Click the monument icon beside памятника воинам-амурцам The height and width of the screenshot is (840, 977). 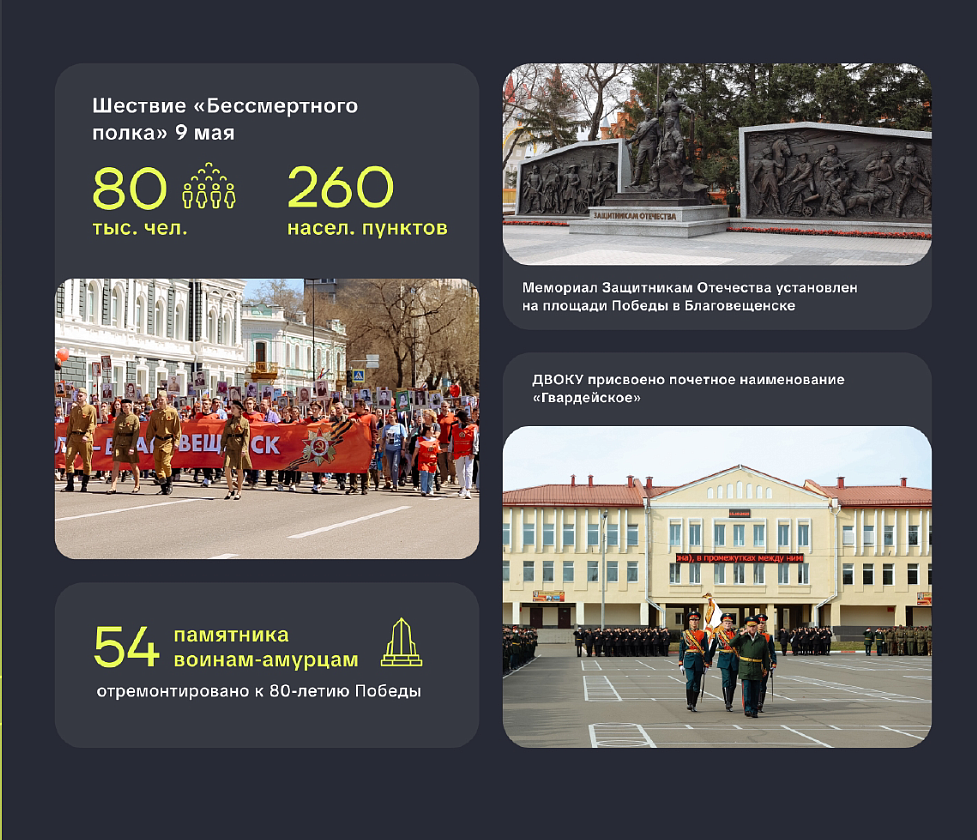pos(401,642)
